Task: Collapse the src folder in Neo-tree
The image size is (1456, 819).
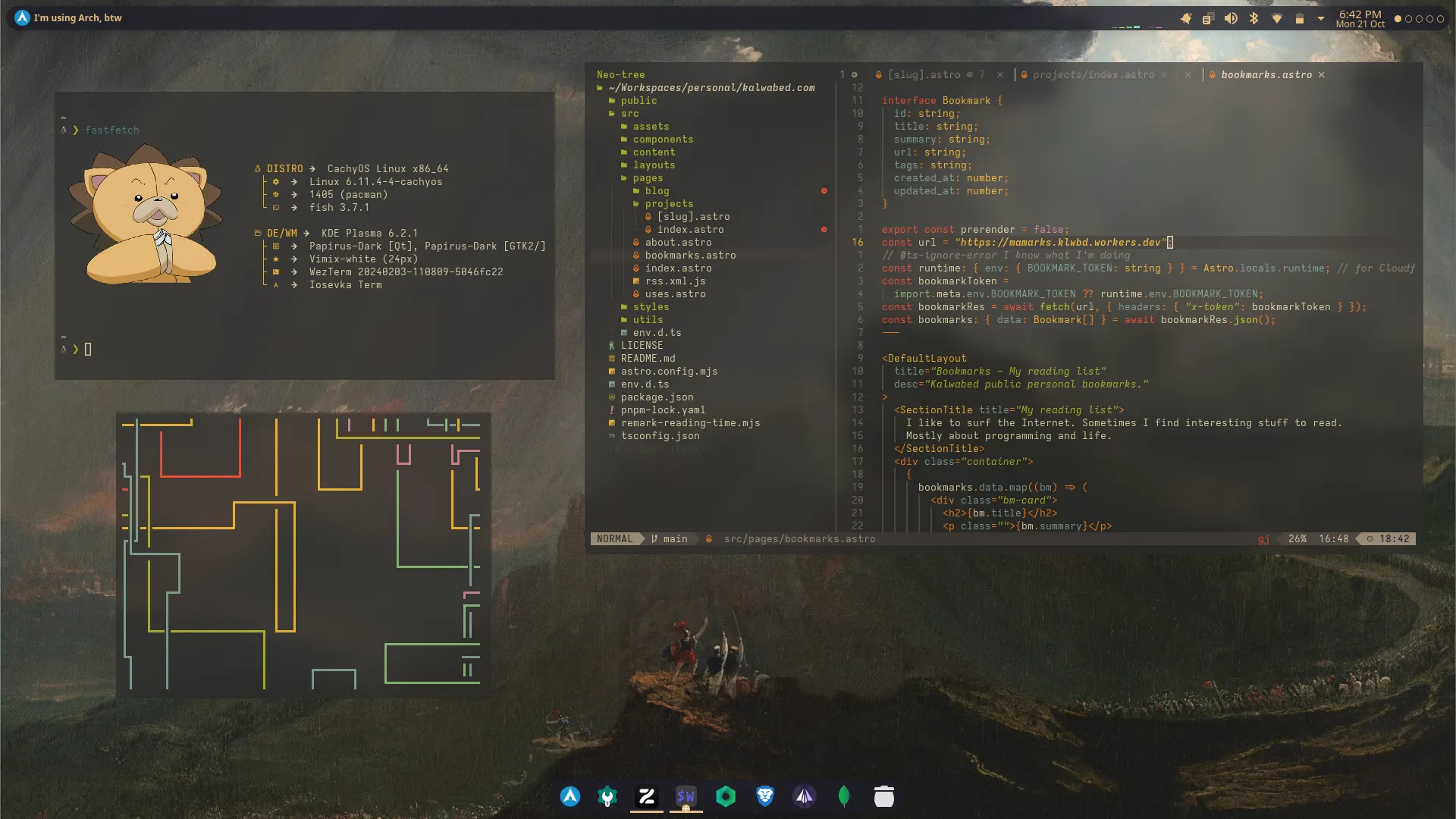Action: point(629,114)
